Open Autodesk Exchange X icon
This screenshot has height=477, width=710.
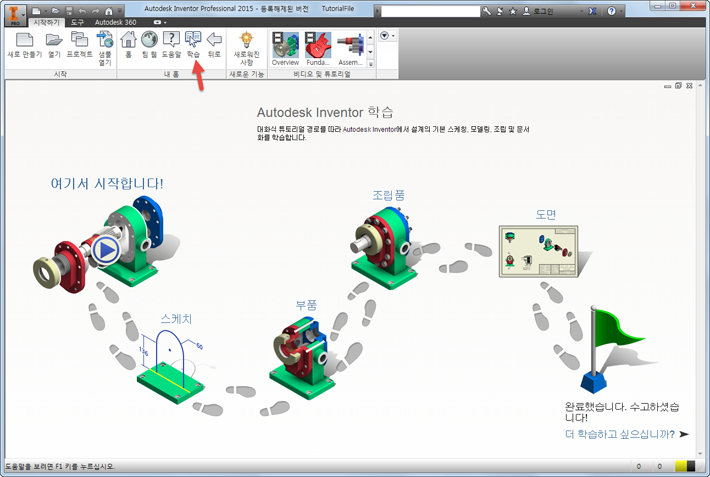(592, 11)
